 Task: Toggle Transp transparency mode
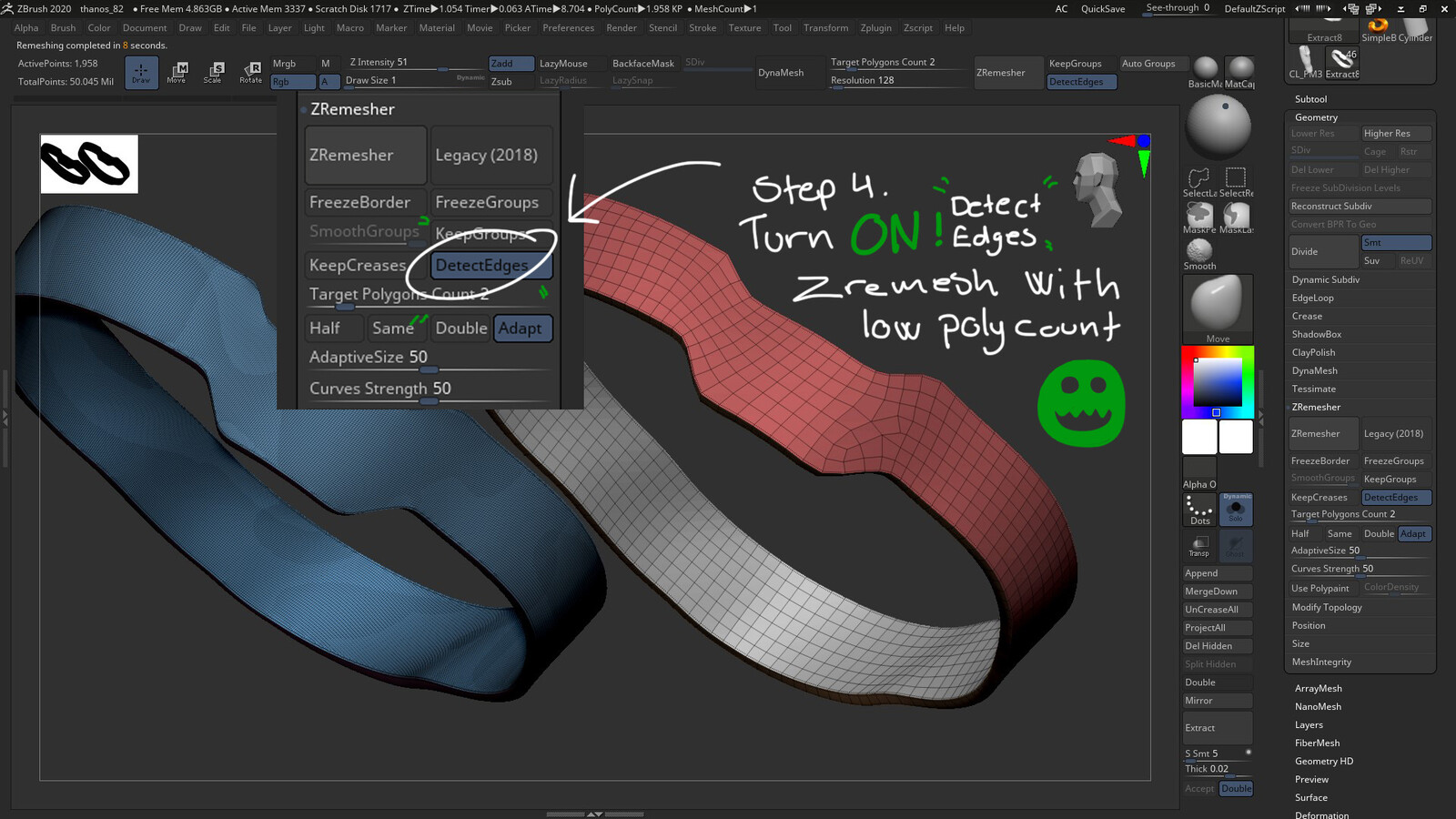[x=1199, y=546]
